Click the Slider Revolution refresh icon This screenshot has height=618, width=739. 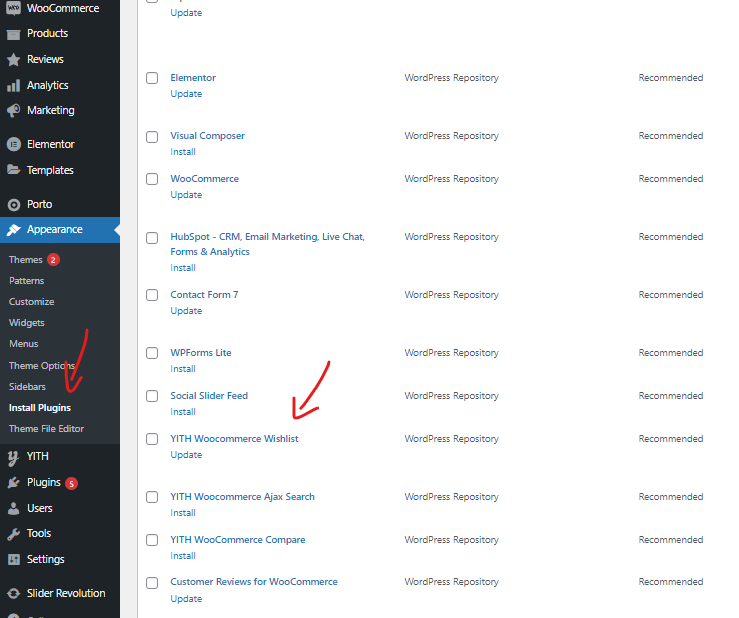point(14,593)
